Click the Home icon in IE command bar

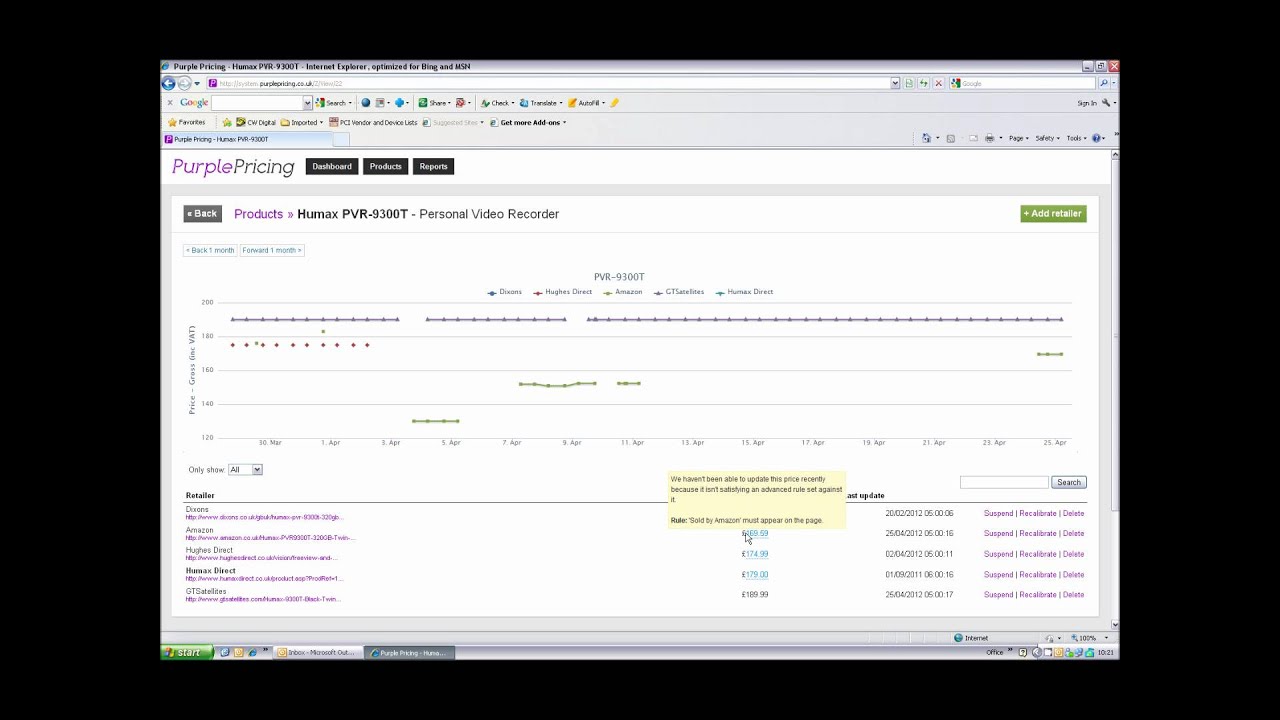(929, 138)
